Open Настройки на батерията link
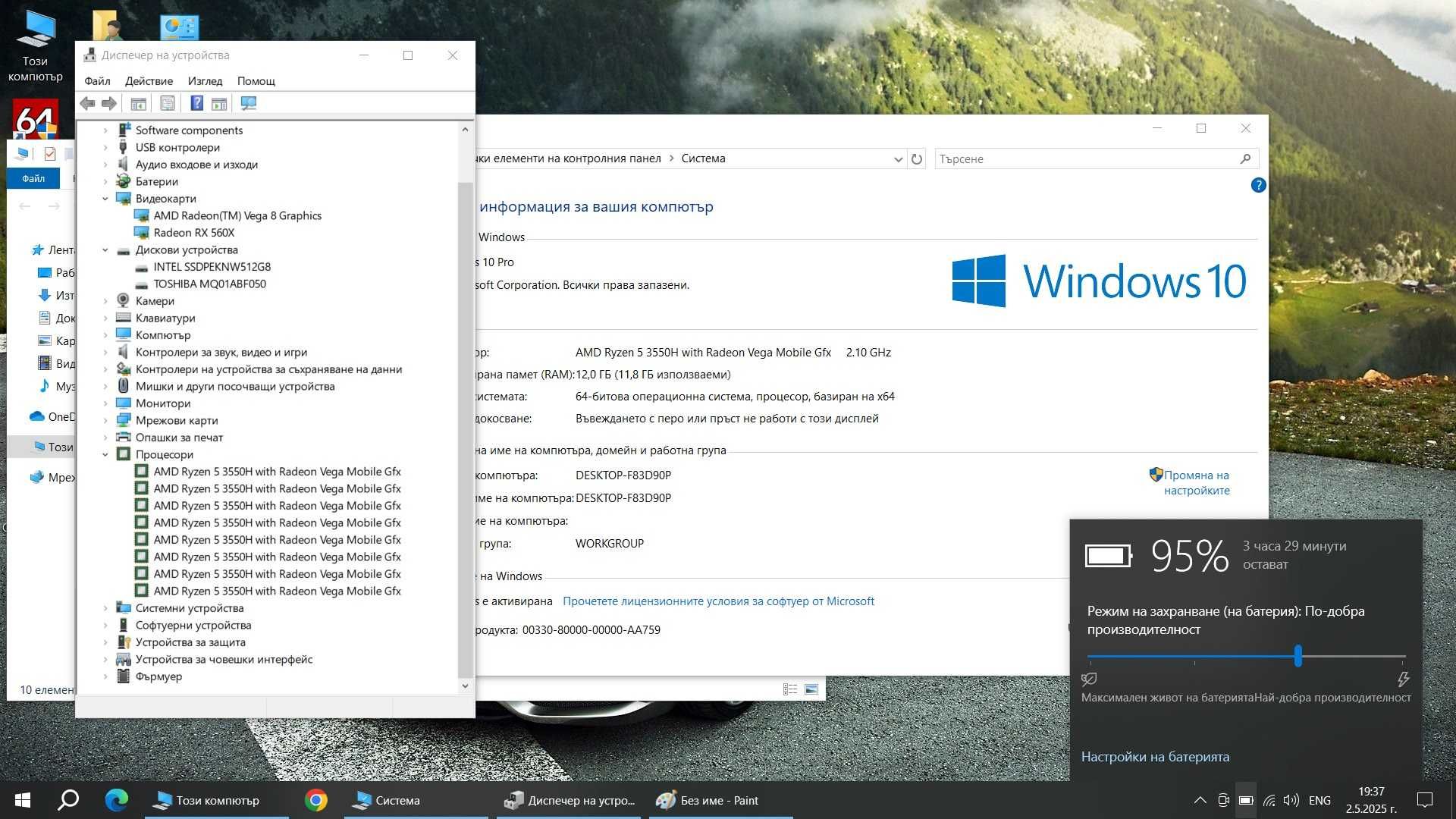The height and width of the screenshot is (819, 1456). coord(1155,757)
